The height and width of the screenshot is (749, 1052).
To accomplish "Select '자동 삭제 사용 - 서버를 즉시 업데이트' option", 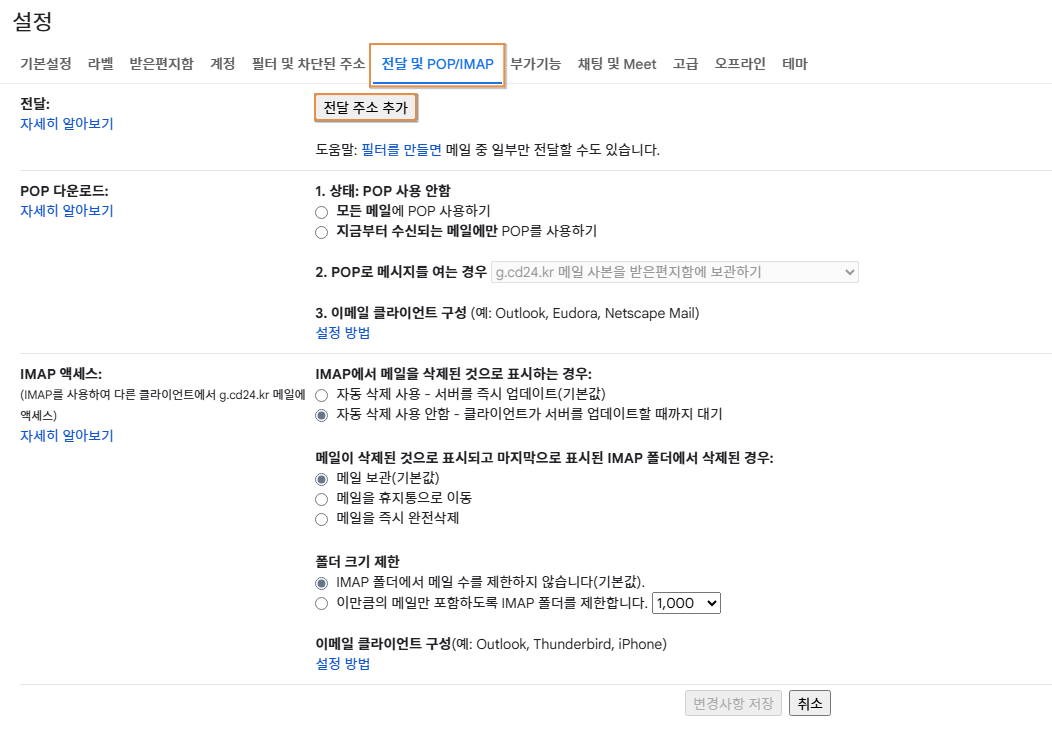I will click(x=321, y=394).
